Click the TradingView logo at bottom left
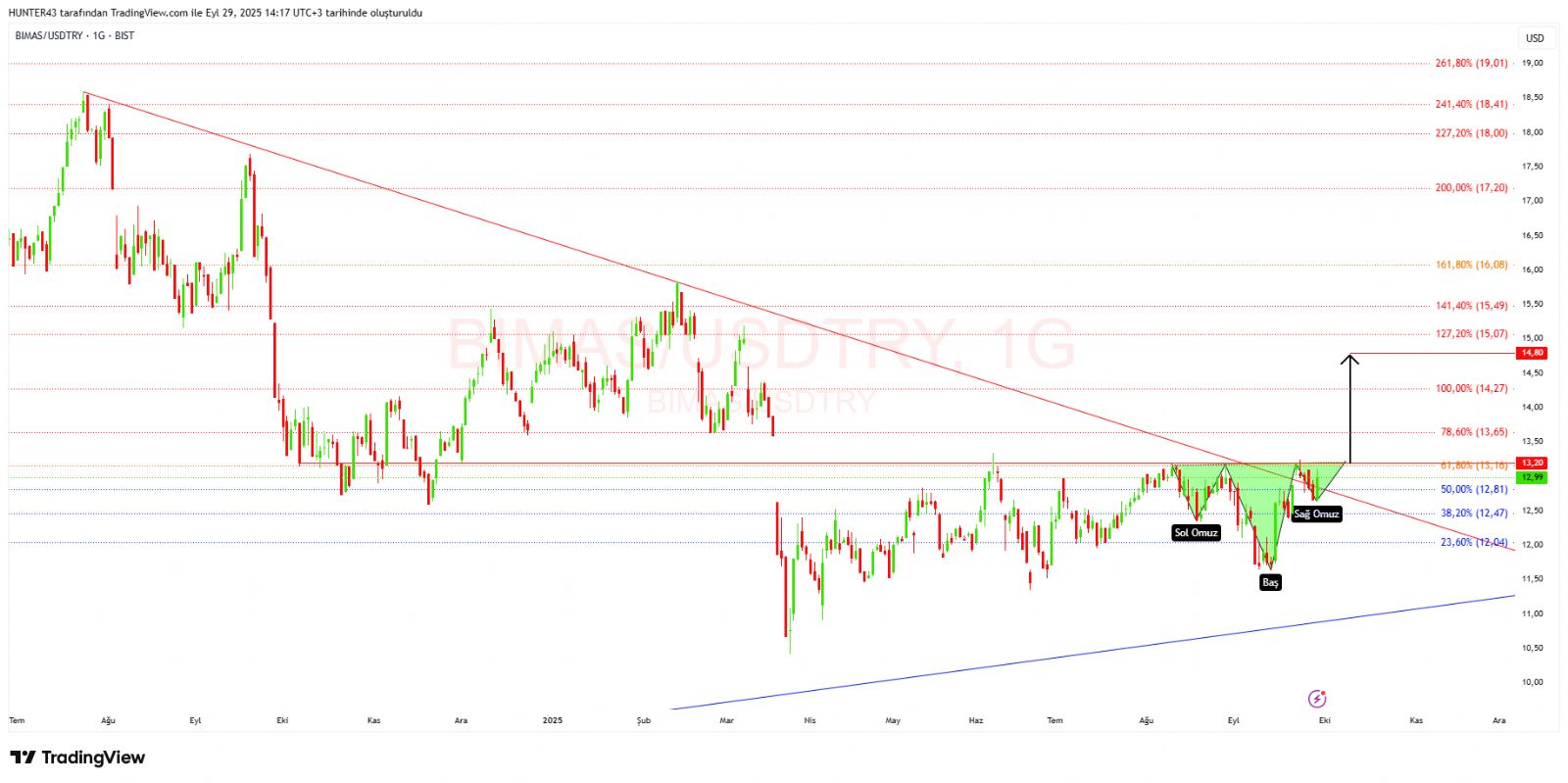Screen dimensions: 1568x783 (x=77, y=758)
